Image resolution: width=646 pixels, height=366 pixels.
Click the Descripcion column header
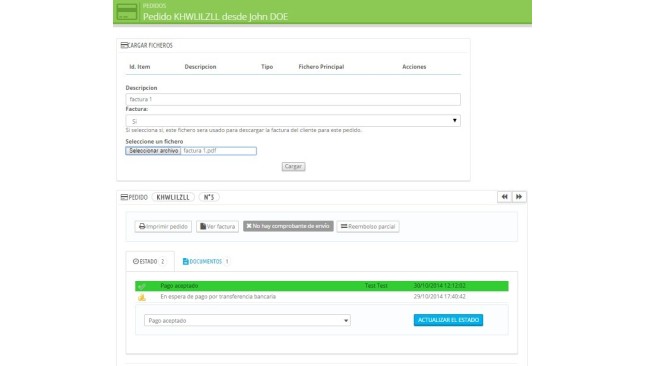(x=200, y=67)
